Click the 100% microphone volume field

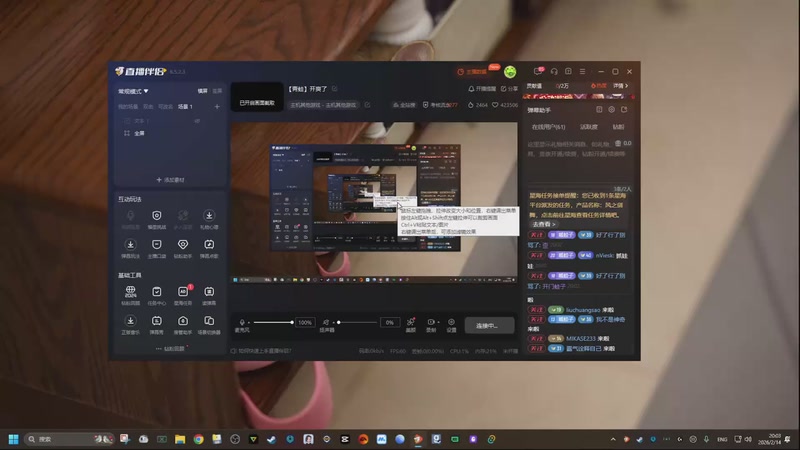305,322
